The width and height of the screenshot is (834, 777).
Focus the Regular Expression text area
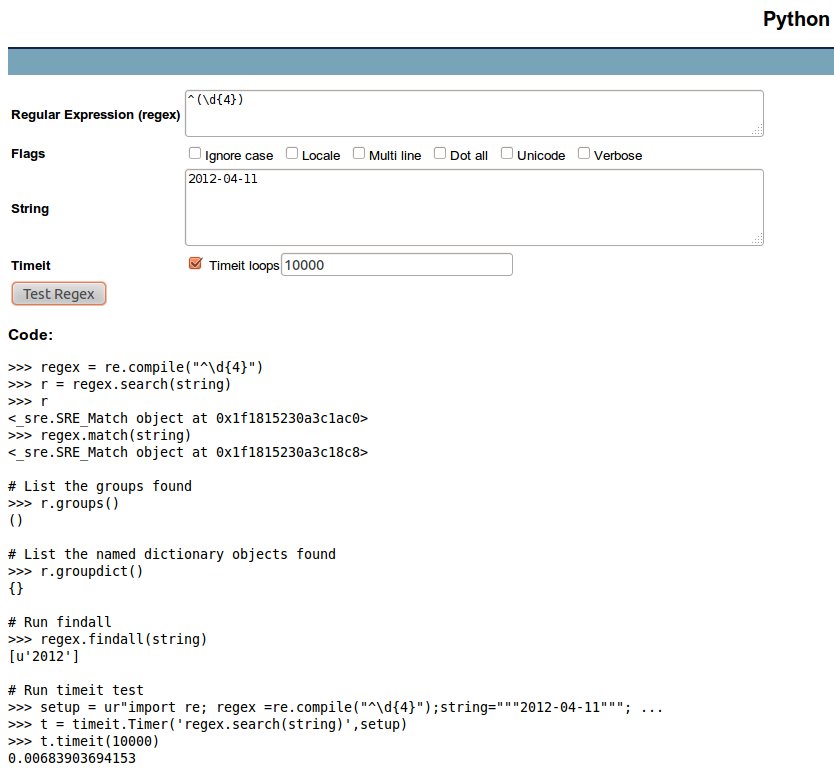click(474, 113)
